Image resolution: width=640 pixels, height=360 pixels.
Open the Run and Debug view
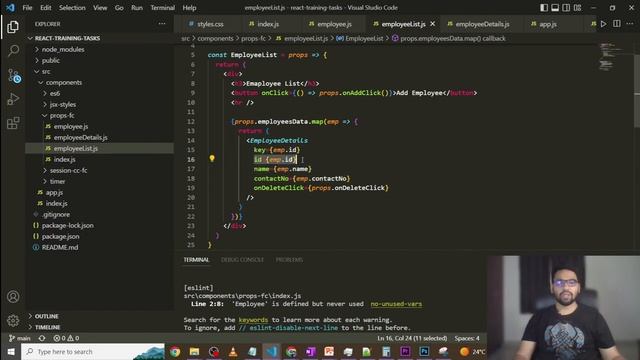pyautogui.click(x=13, y=99)
